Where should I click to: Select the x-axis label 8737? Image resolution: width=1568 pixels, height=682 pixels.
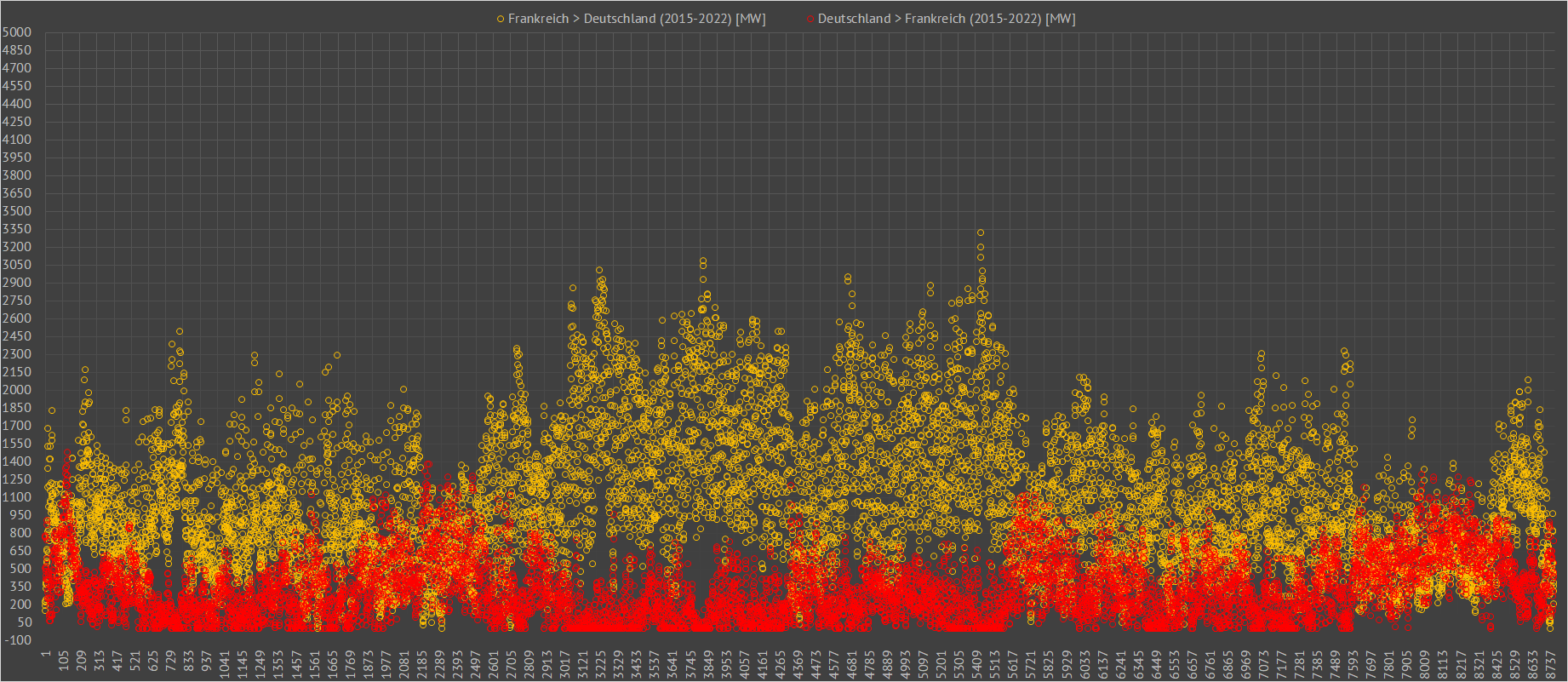point(1550,660)
